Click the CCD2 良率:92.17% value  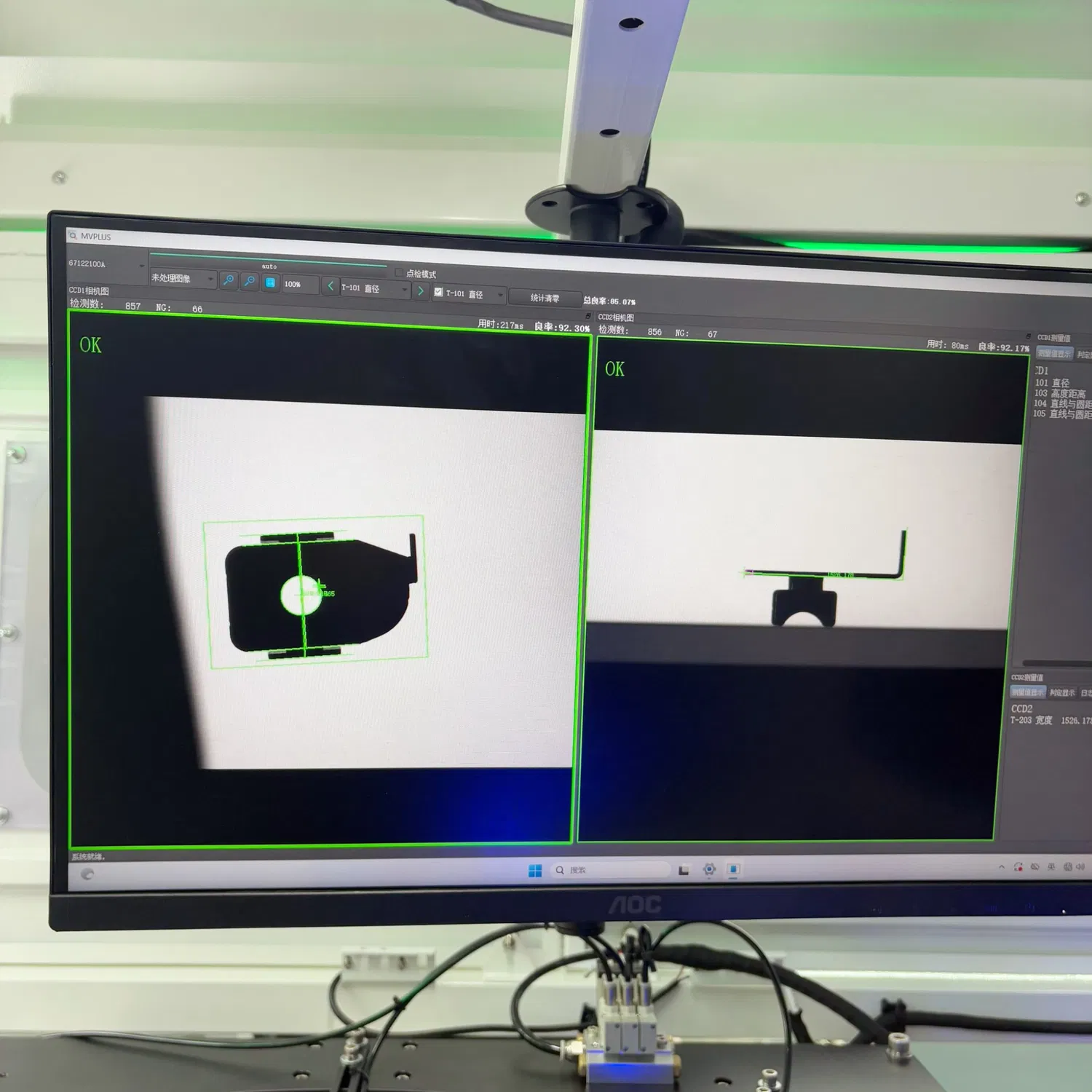tap(1003, 347)
